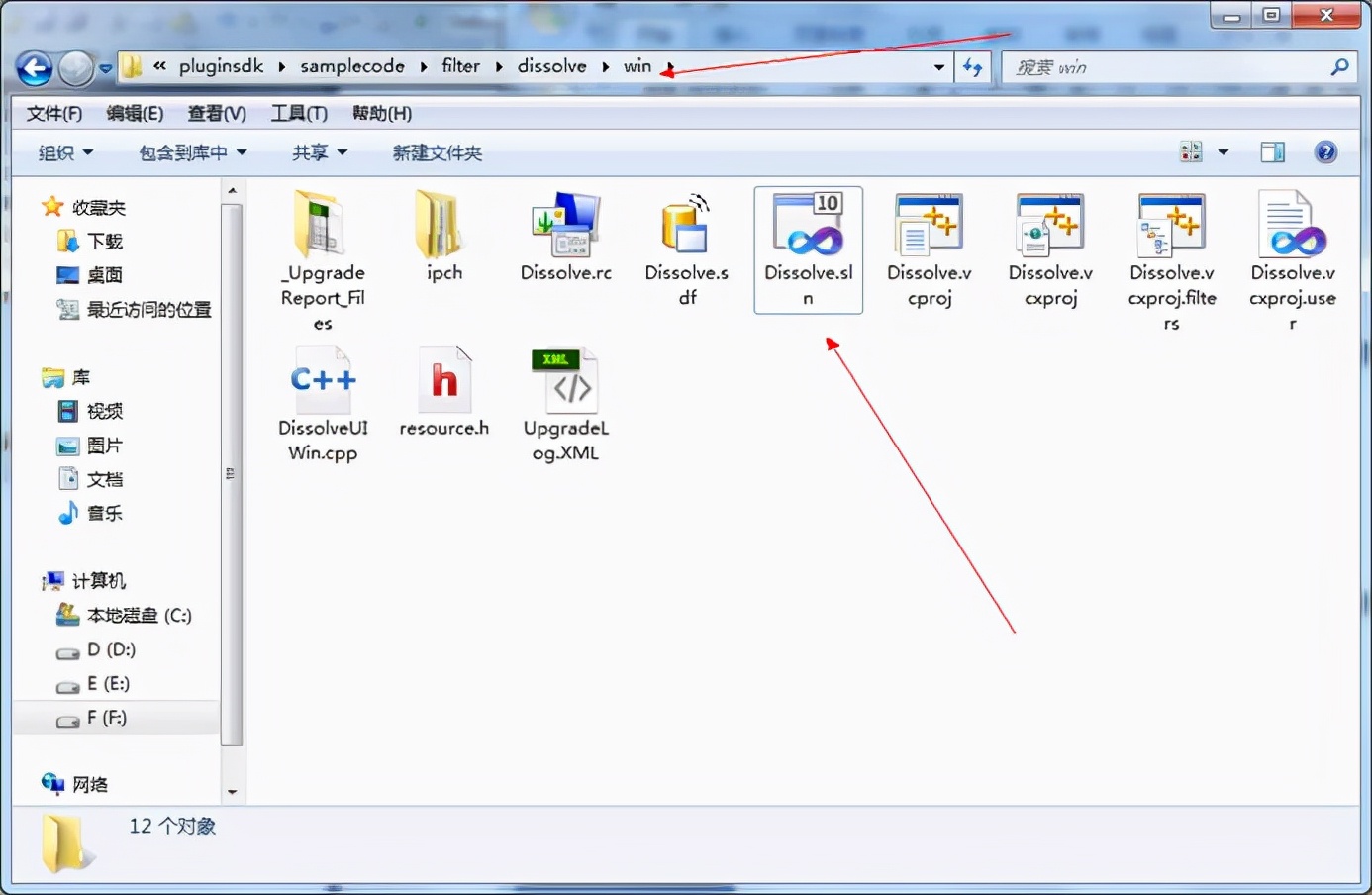Open the 共享 dropdown menu

[320, 152]
